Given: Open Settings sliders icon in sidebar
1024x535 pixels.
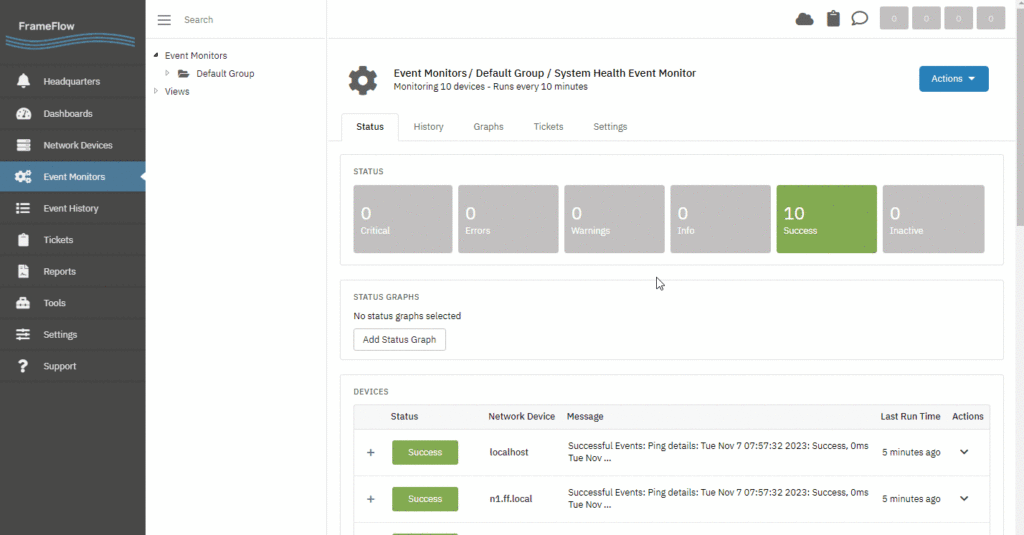Looking at the screenshot, I should click(24, 334).
